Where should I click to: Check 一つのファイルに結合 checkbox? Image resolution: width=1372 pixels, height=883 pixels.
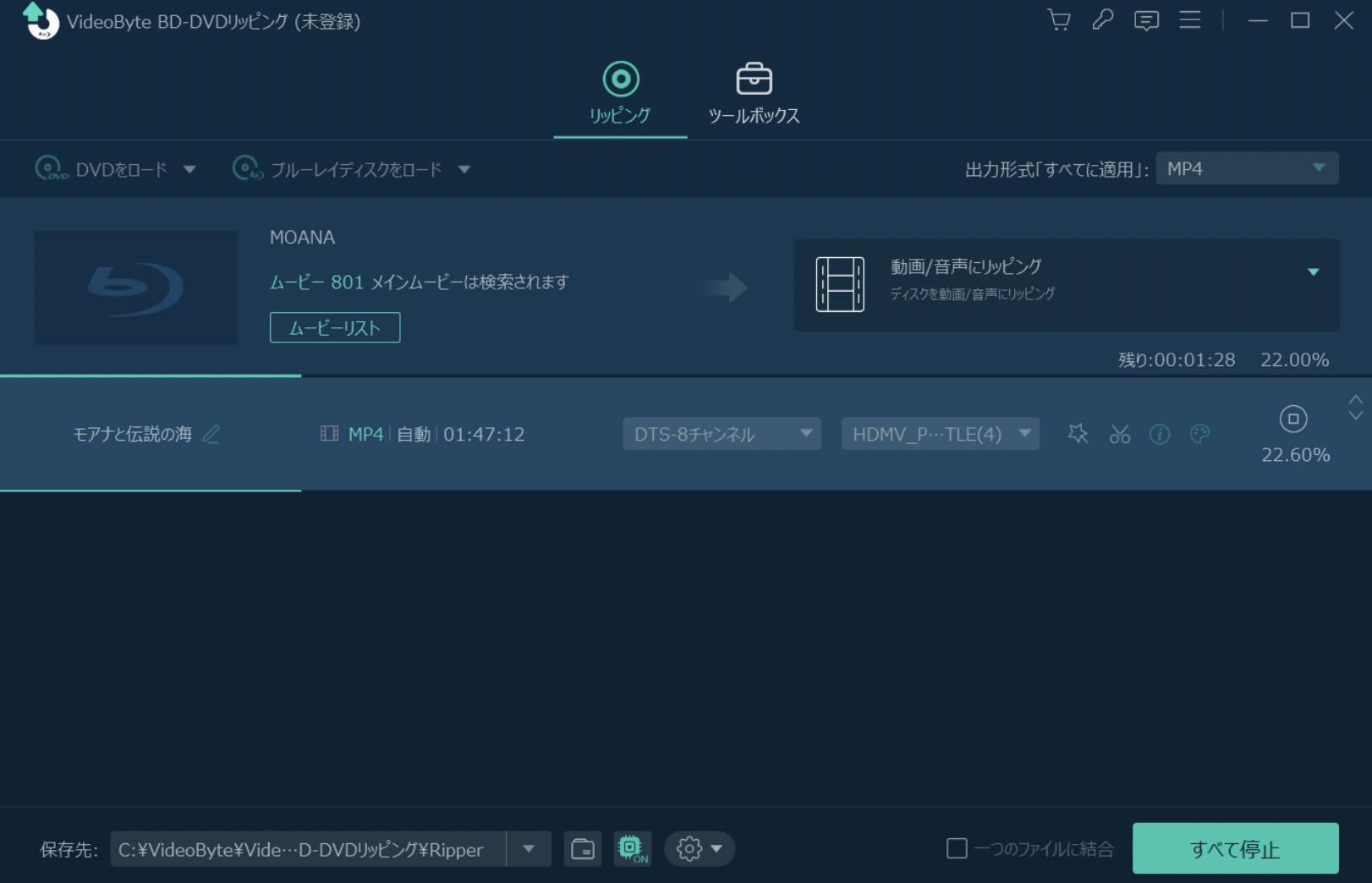[x=957, y=848]
